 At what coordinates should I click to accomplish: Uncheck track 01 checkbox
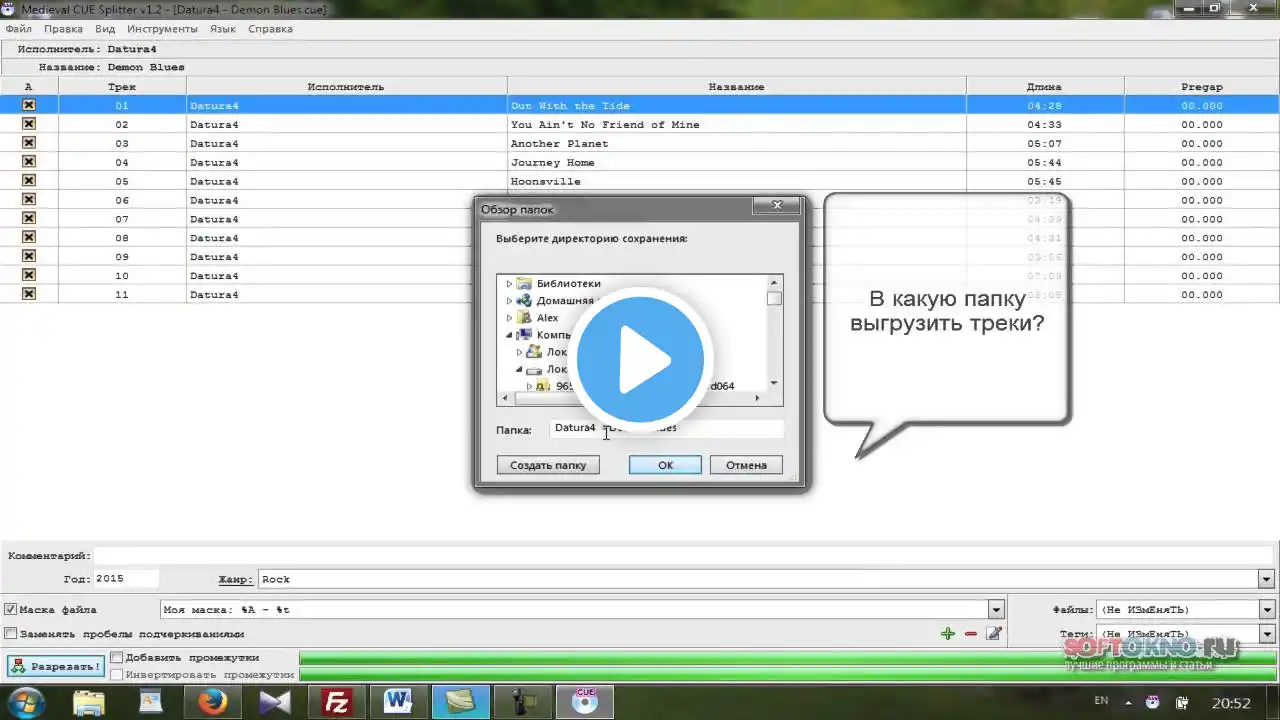click(29, 105)
